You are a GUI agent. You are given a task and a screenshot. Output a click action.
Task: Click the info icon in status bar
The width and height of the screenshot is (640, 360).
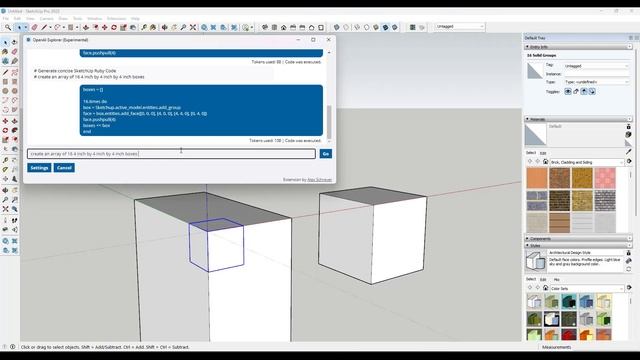(13, 347)
